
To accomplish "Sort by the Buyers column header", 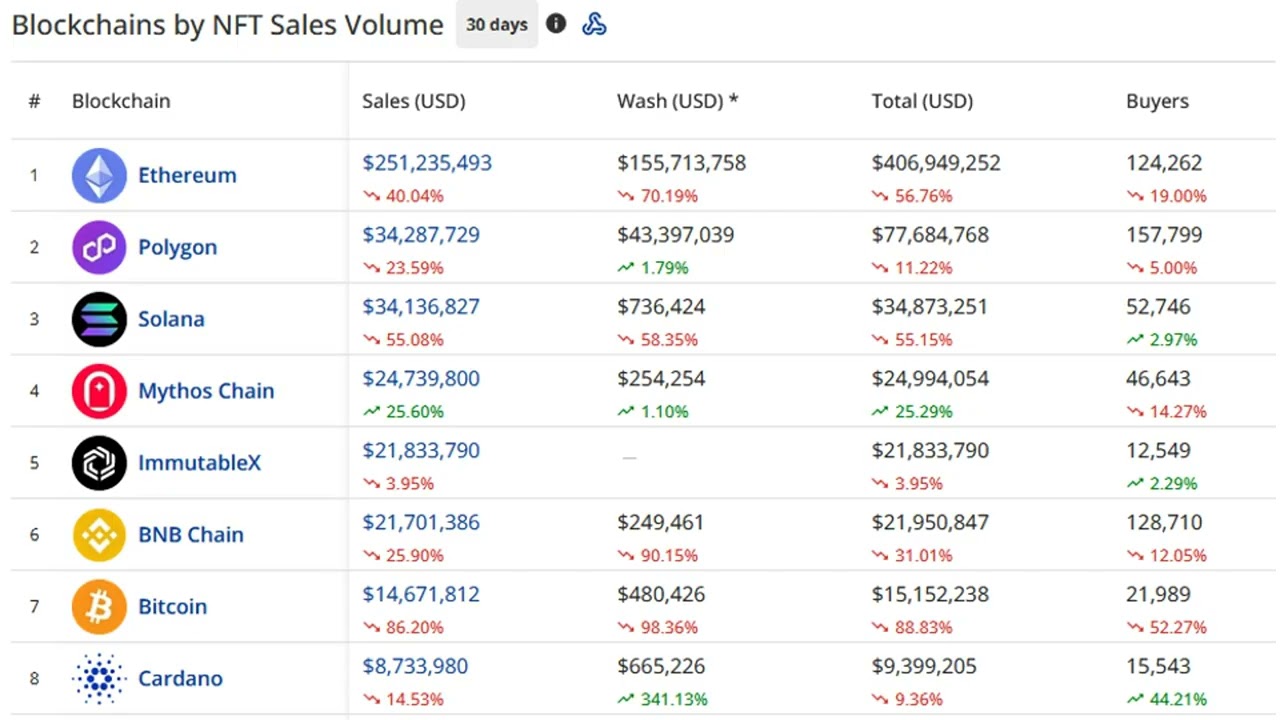I will point(1157,101).
